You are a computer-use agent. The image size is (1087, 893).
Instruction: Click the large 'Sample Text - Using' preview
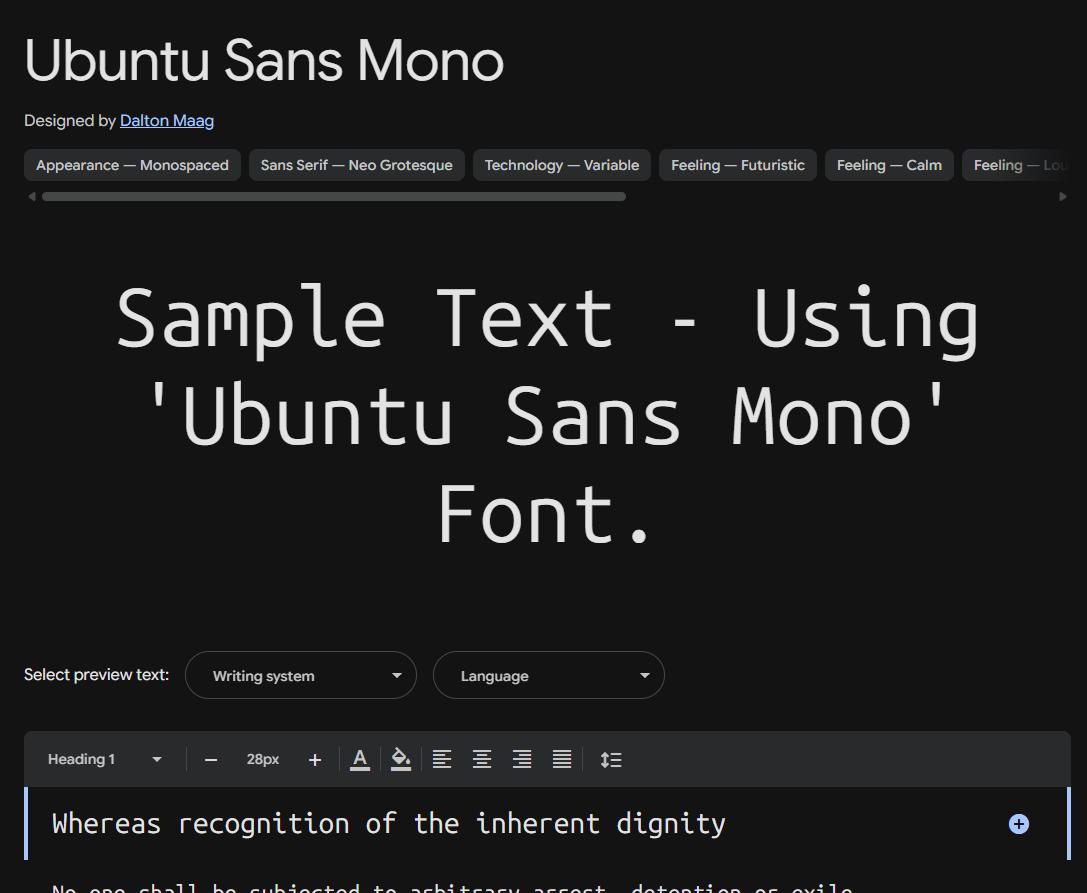point(547,320)
